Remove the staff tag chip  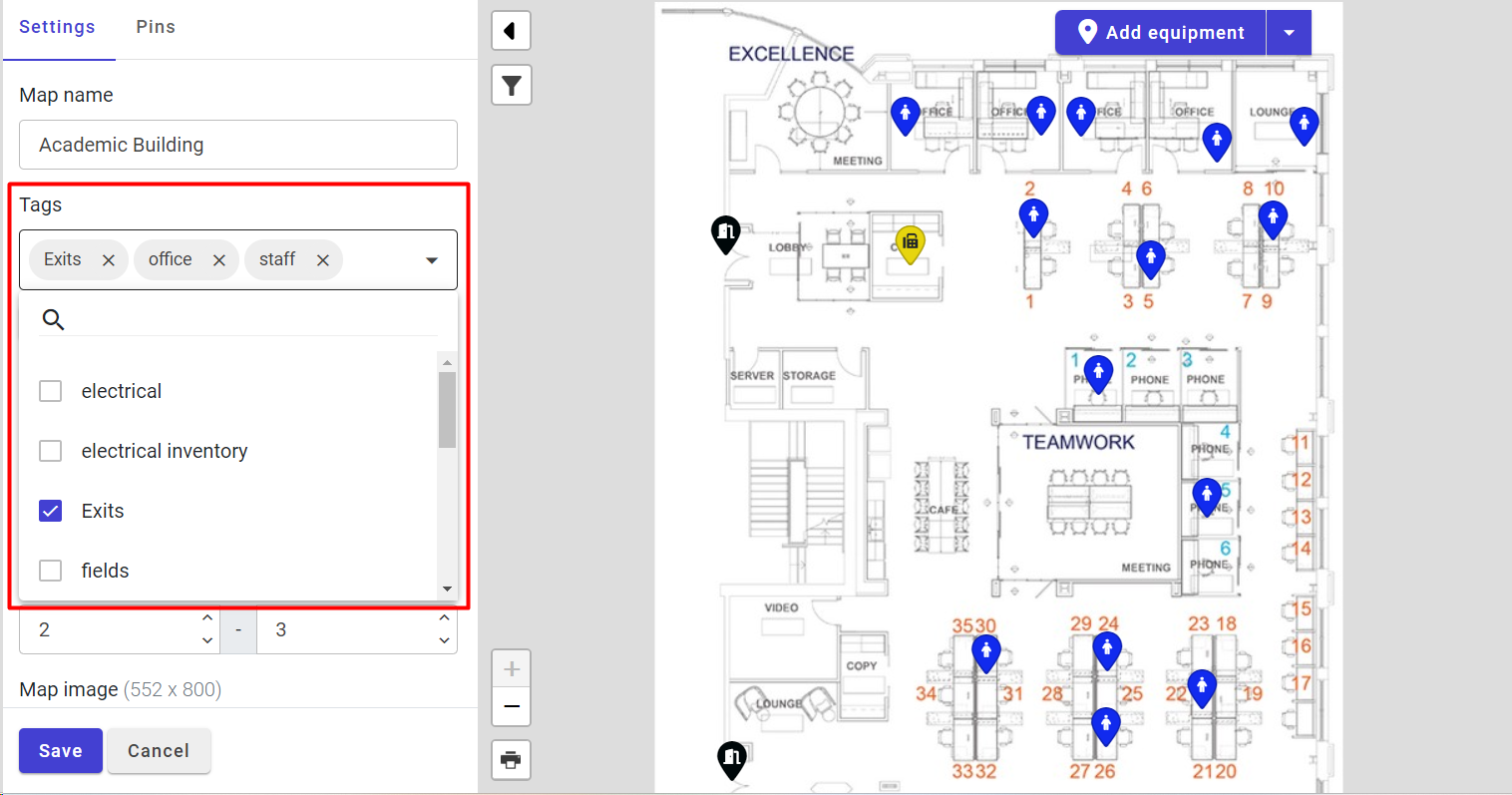click(323, 260)
